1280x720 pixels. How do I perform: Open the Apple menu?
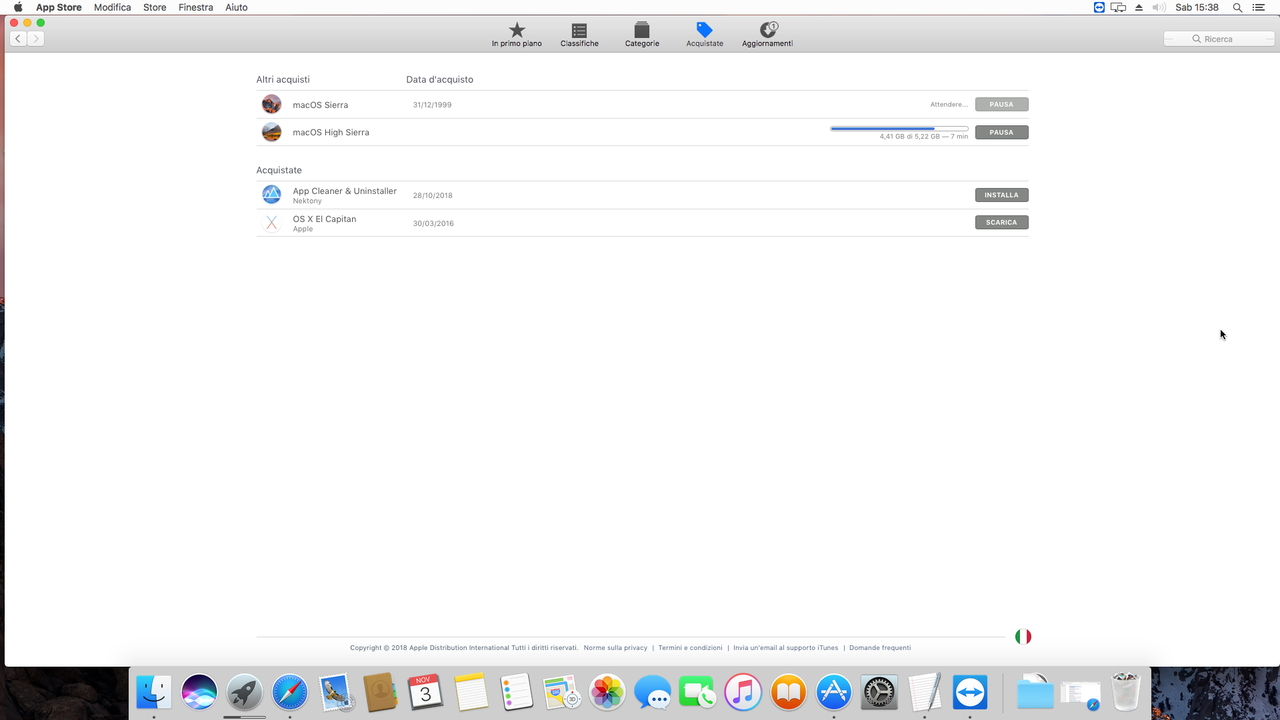(18, 7)
